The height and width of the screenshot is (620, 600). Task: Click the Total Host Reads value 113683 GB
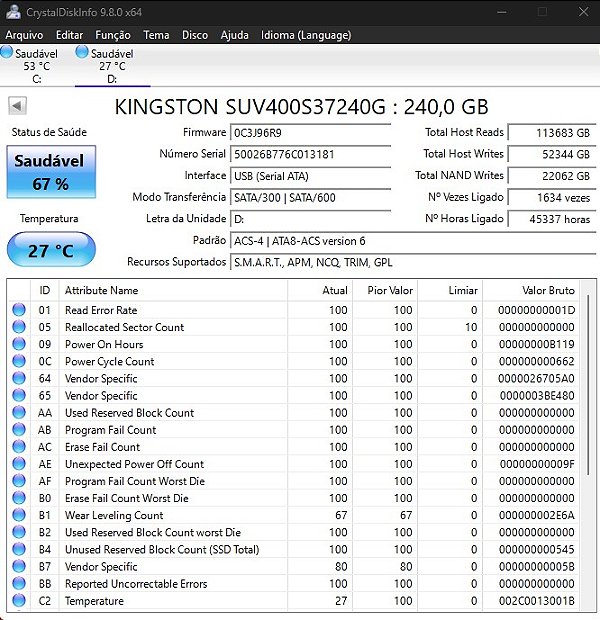[x=552, y=132]
